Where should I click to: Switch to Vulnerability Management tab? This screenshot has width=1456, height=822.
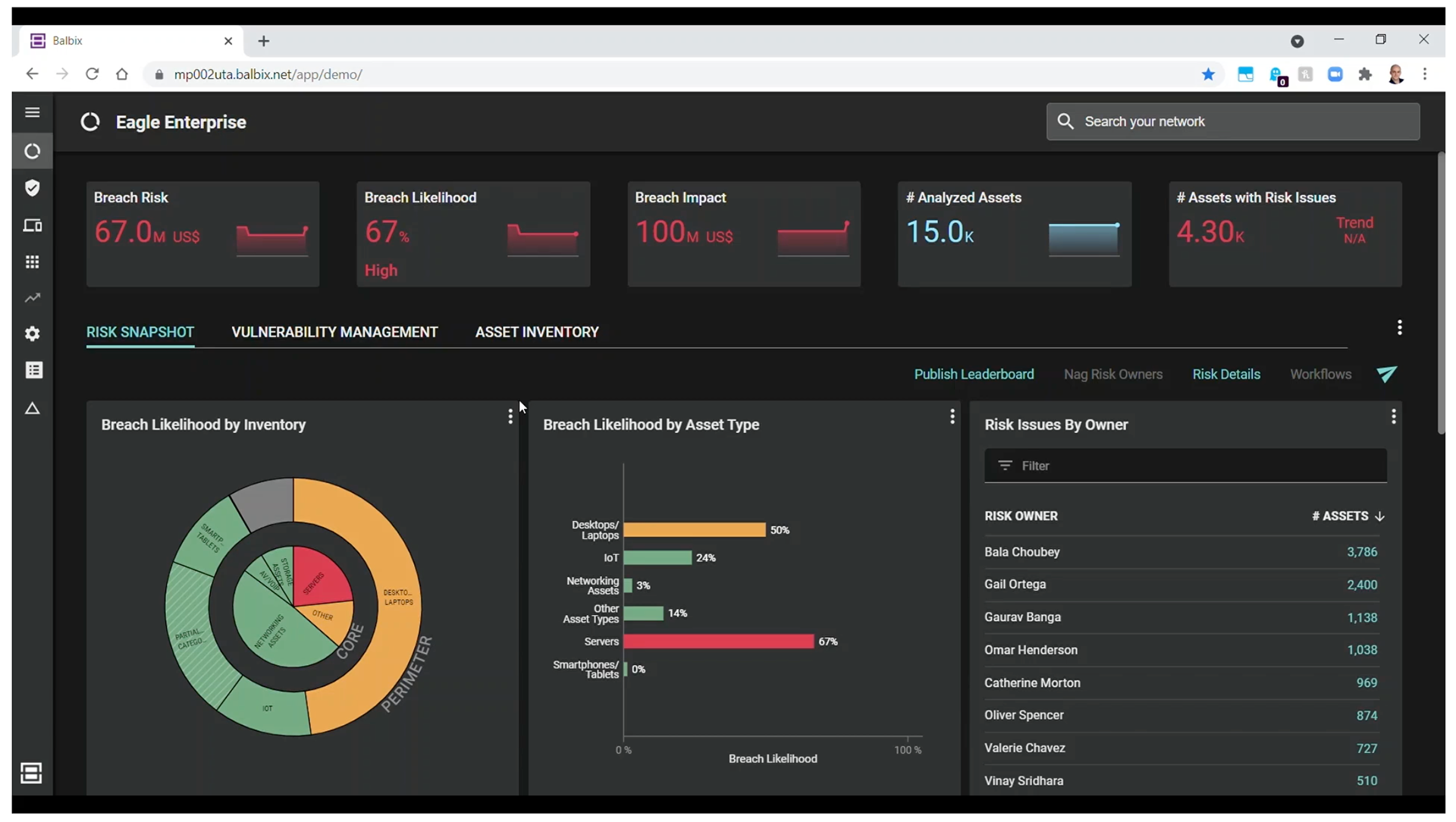[334, 332]
